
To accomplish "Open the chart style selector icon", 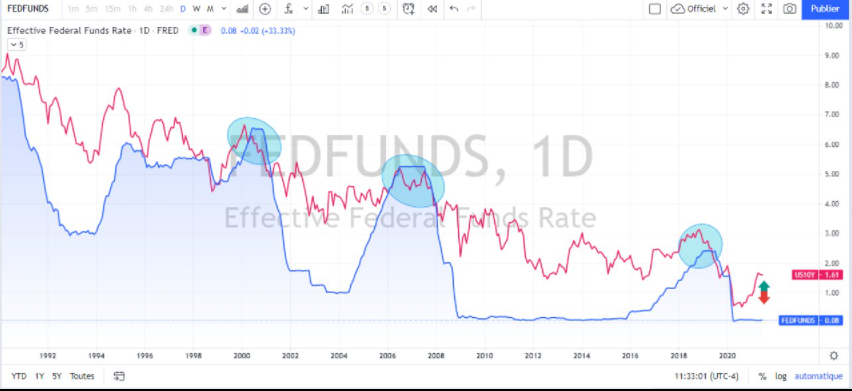I will [243, 9].
